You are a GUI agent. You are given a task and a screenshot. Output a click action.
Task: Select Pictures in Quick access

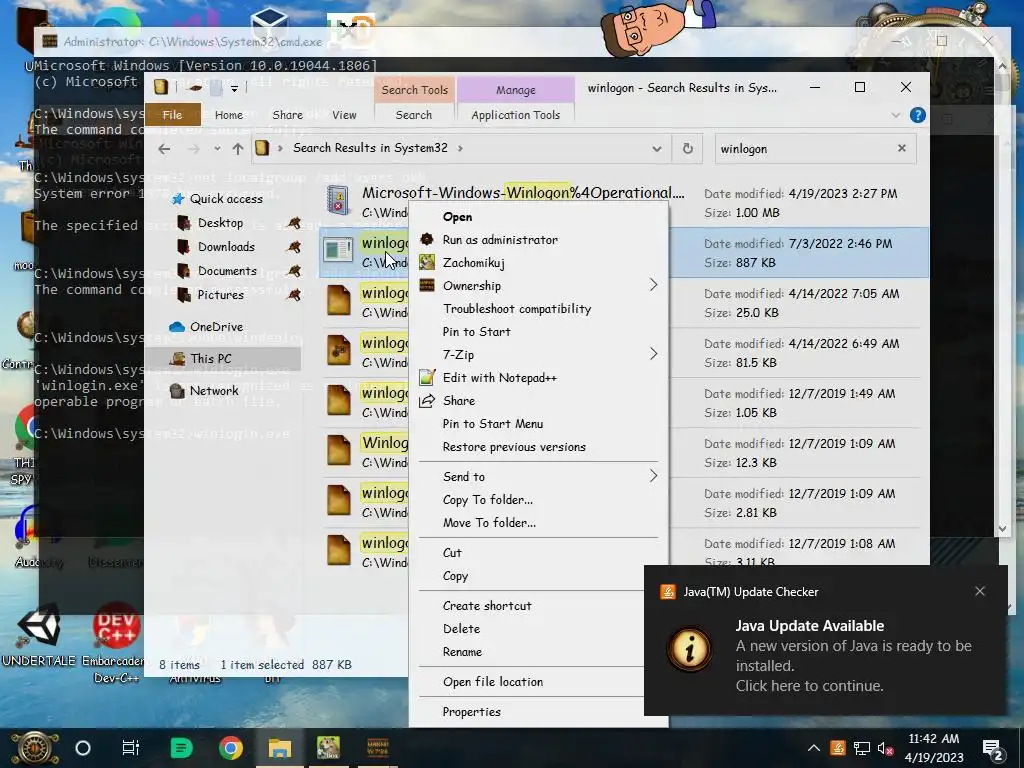pos(221,295)
